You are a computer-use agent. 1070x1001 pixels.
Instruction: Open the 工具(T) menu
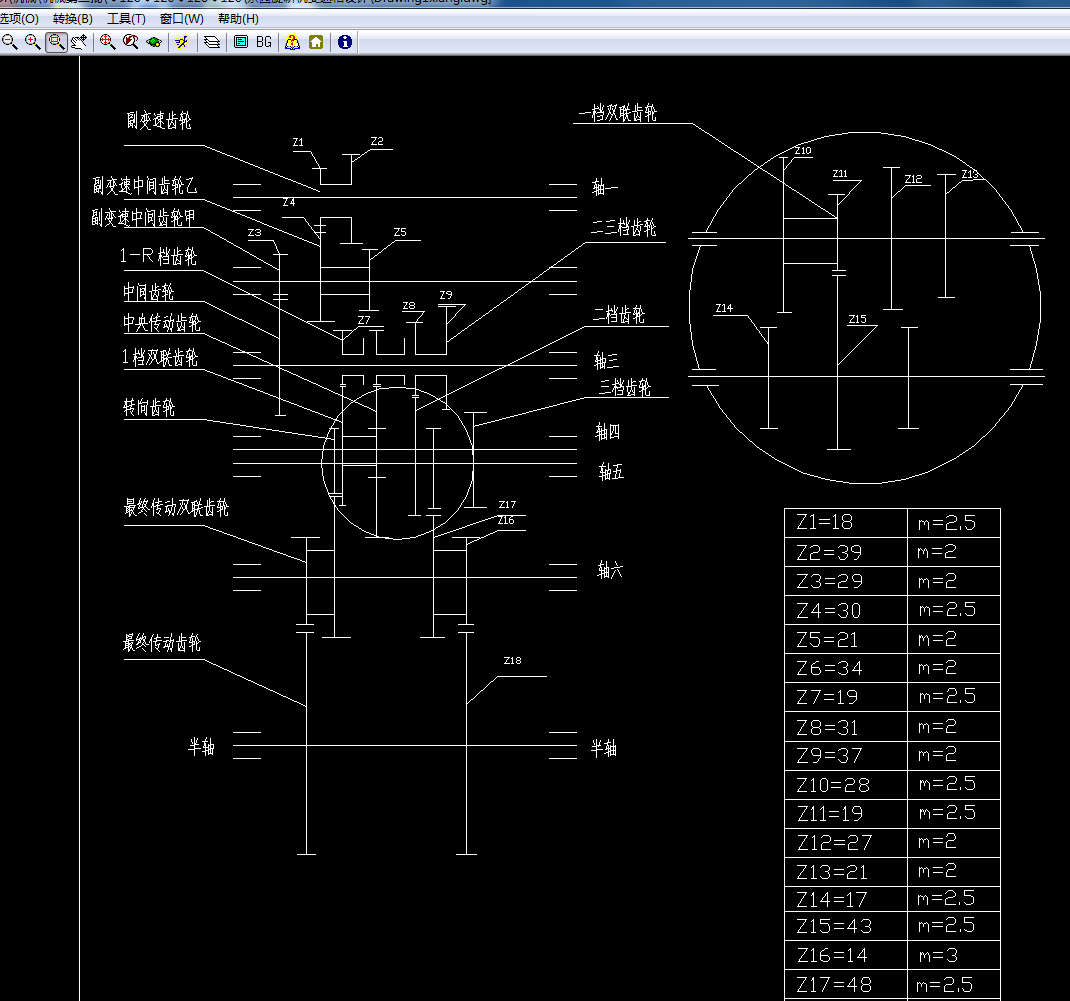126,19
